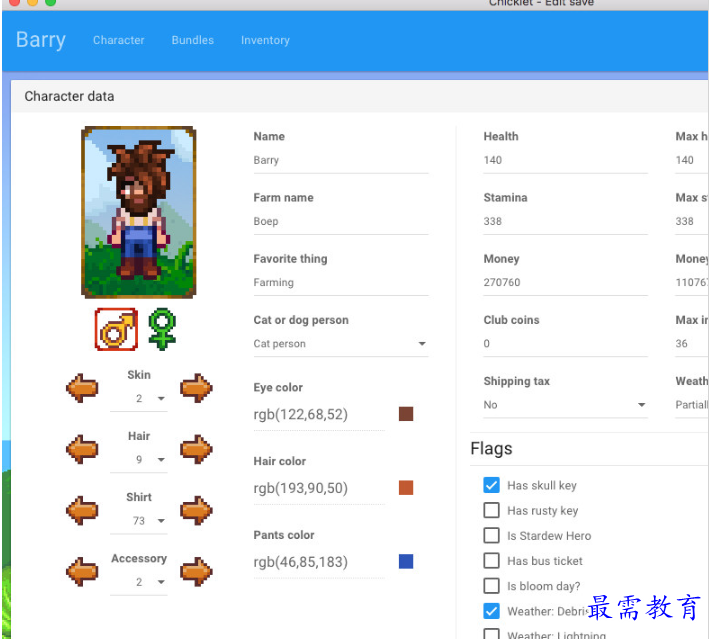Click the Farm name field
This screenshot has width=709, height=639.
pyautogui.click(x=341, y=222)
